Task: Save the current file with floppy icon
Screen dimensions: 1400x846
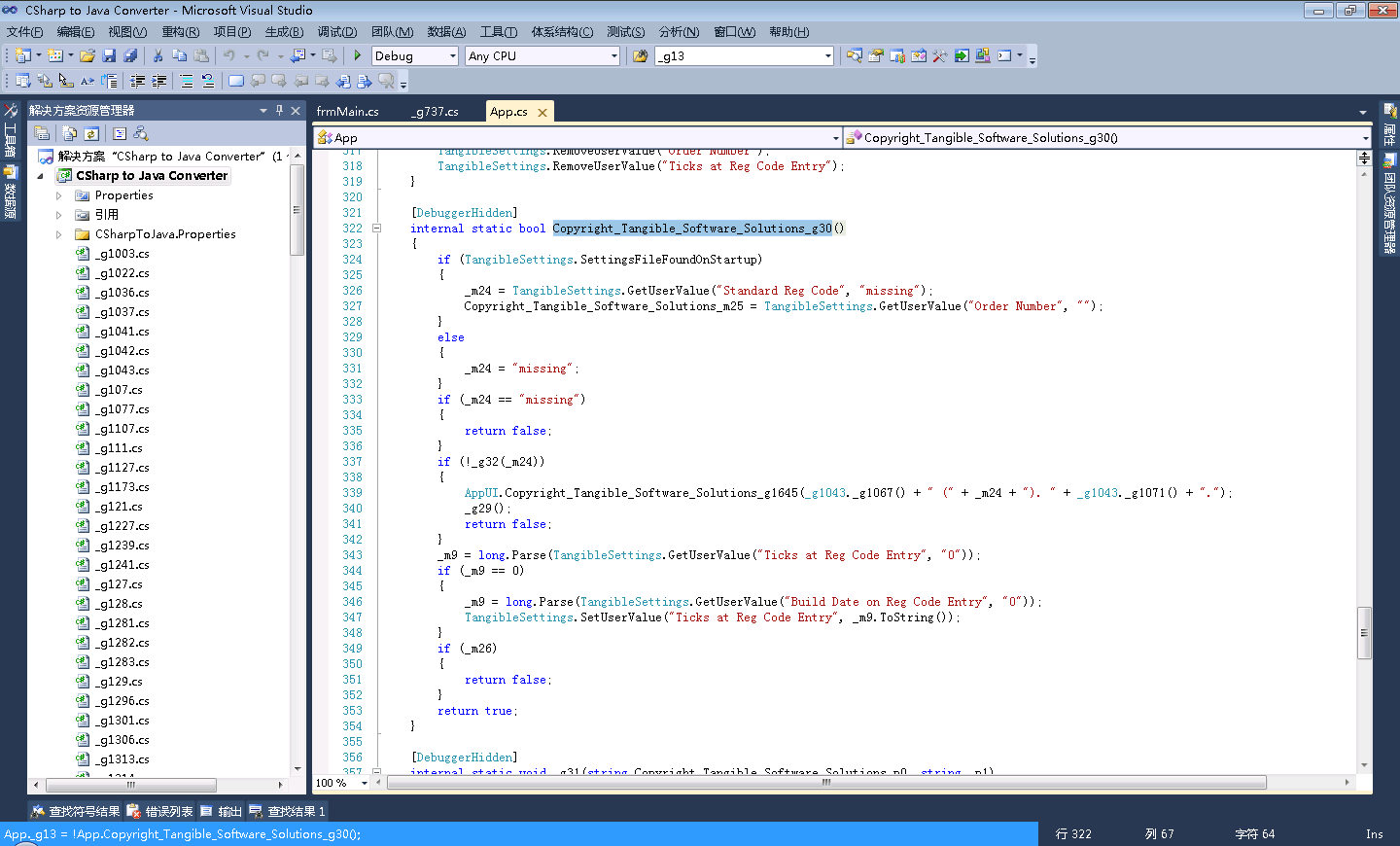Action: click(109, 56)
